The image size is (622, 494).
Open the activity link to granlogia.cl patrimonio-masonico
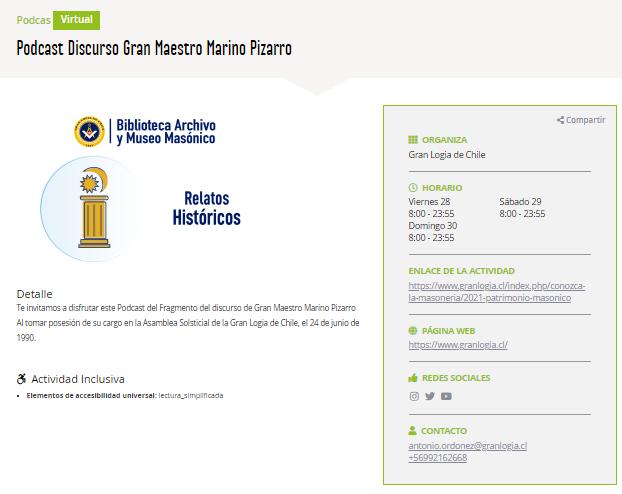497,292
